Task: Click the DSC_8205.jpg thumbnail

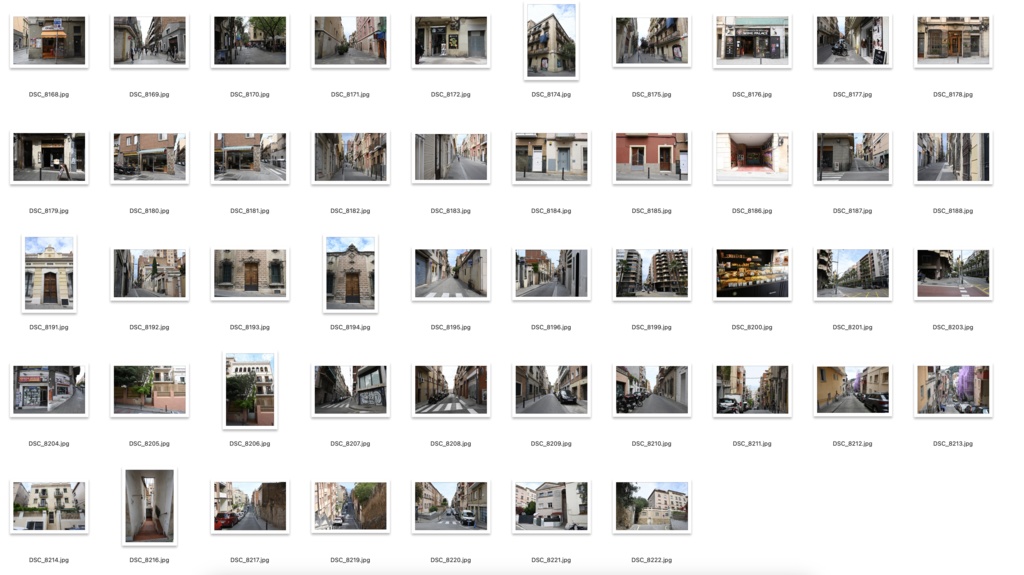Action: [x=150, y=389]
